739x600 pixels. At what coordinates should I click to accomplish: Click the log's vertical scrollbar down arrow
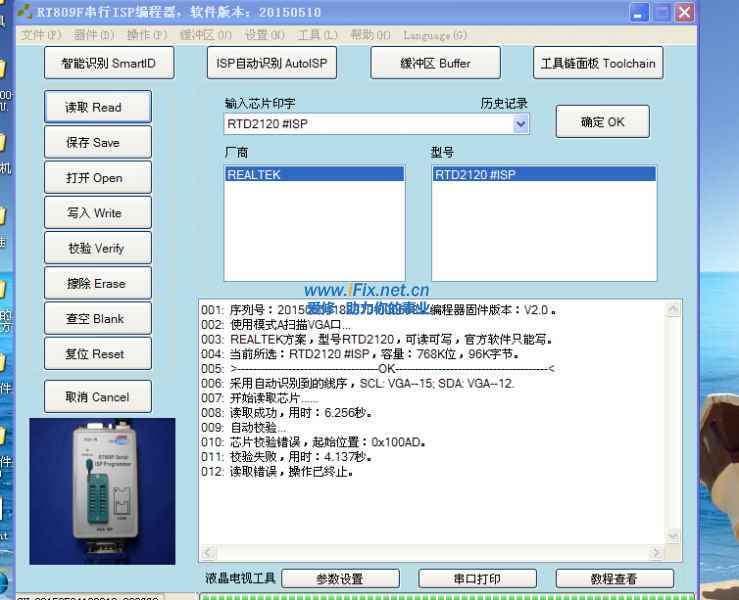click(672, 536)
